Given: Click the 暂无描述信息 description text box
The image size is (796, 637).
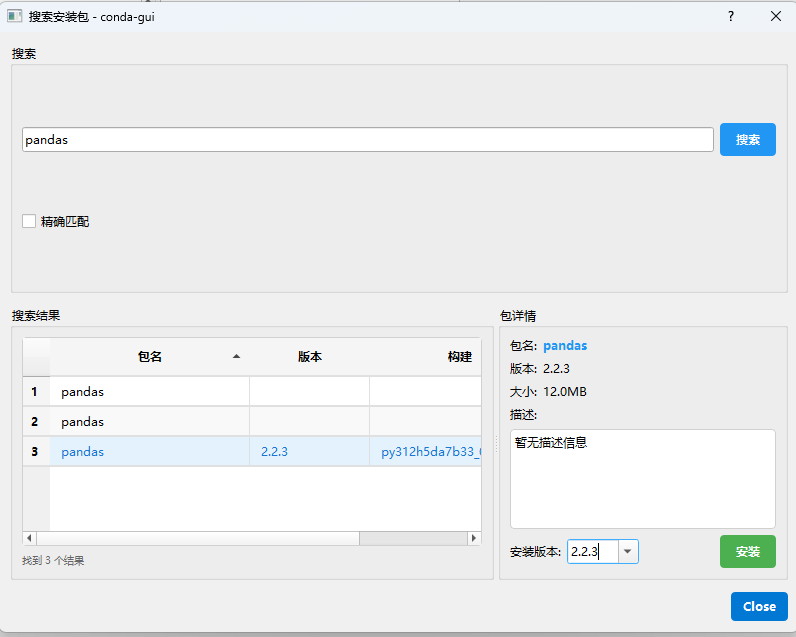Looking at the screenshot, I should click(x=643, y=479).
